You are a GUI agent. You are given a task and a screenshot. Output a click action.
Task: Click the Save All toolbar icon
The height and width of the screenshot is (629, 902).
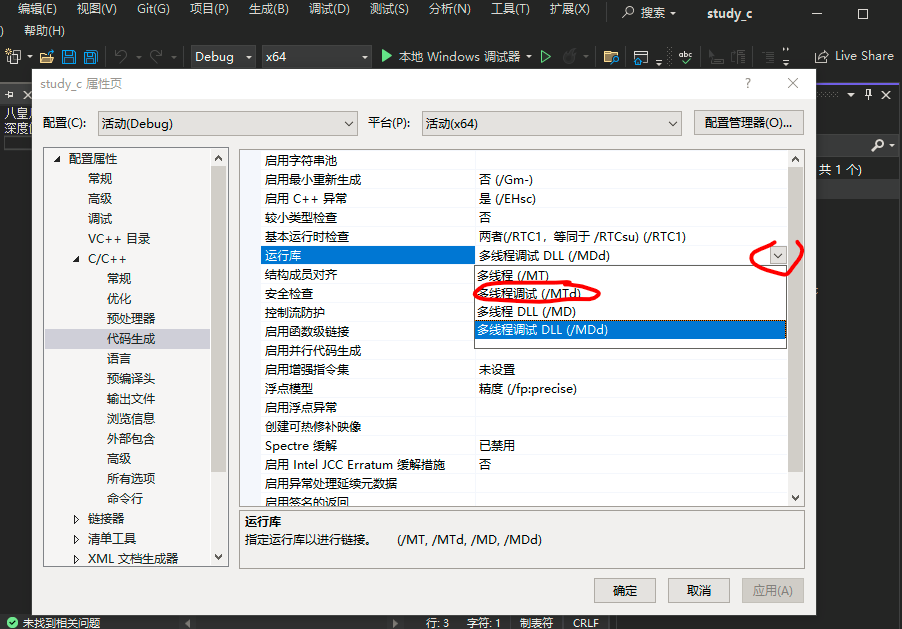tap(90, 57)
